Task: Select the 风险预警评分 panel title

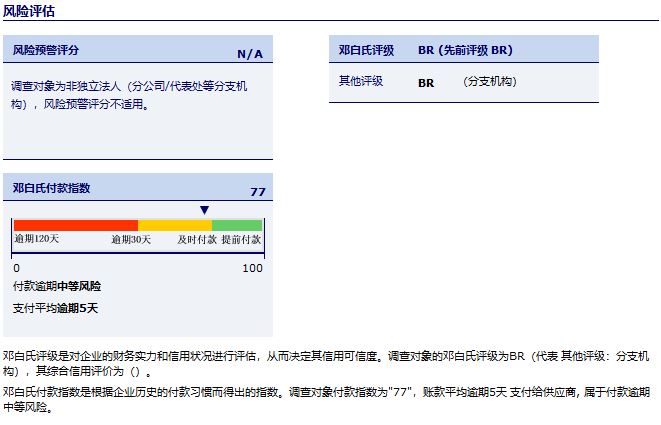Action: coord(46,50)
